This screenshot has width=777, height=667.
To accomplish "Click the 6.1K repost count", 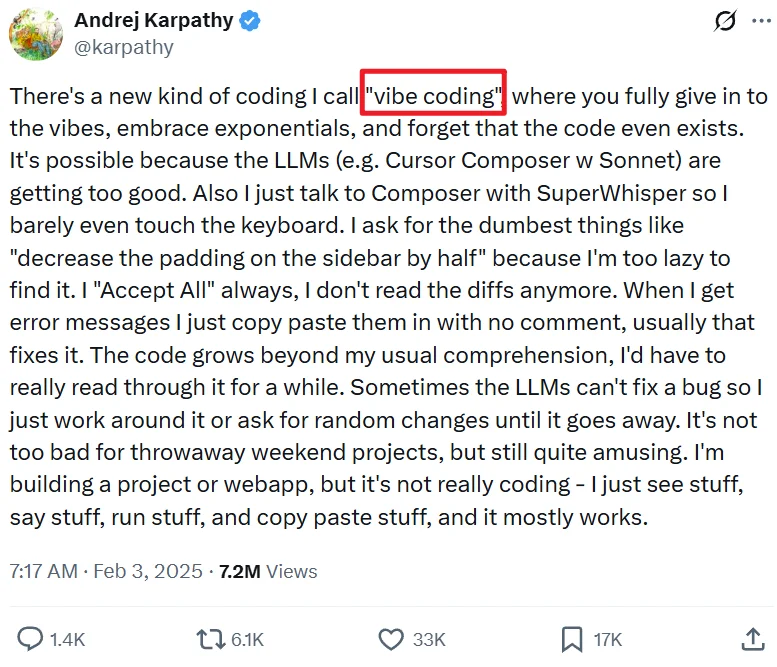I will point(248,640).
